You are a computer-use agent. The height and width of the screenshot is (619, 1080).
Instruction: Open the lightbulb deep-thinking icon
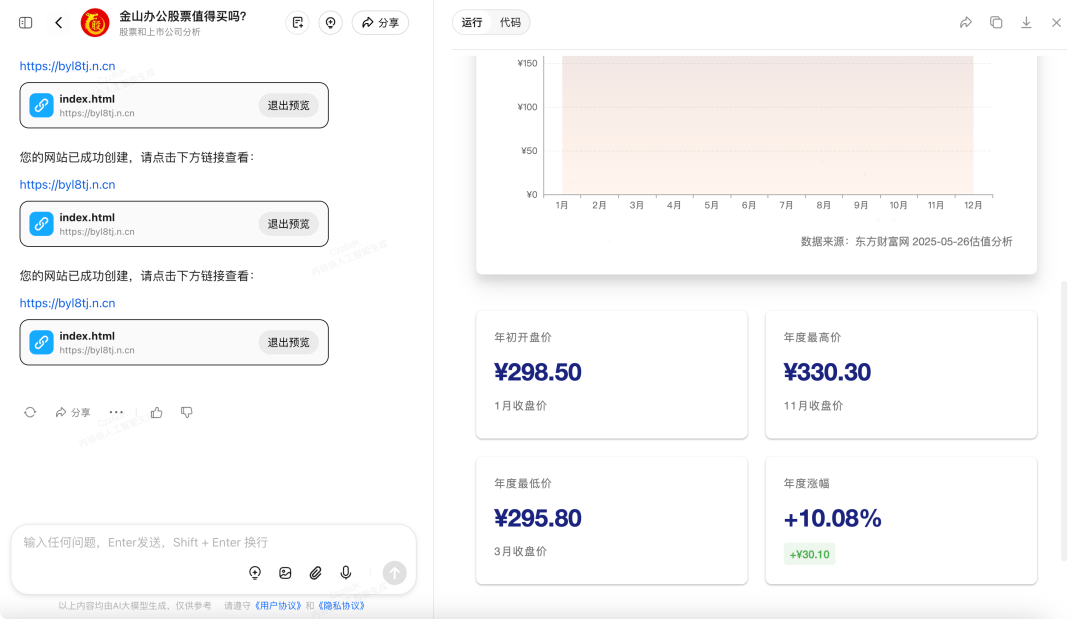point(255,573)
